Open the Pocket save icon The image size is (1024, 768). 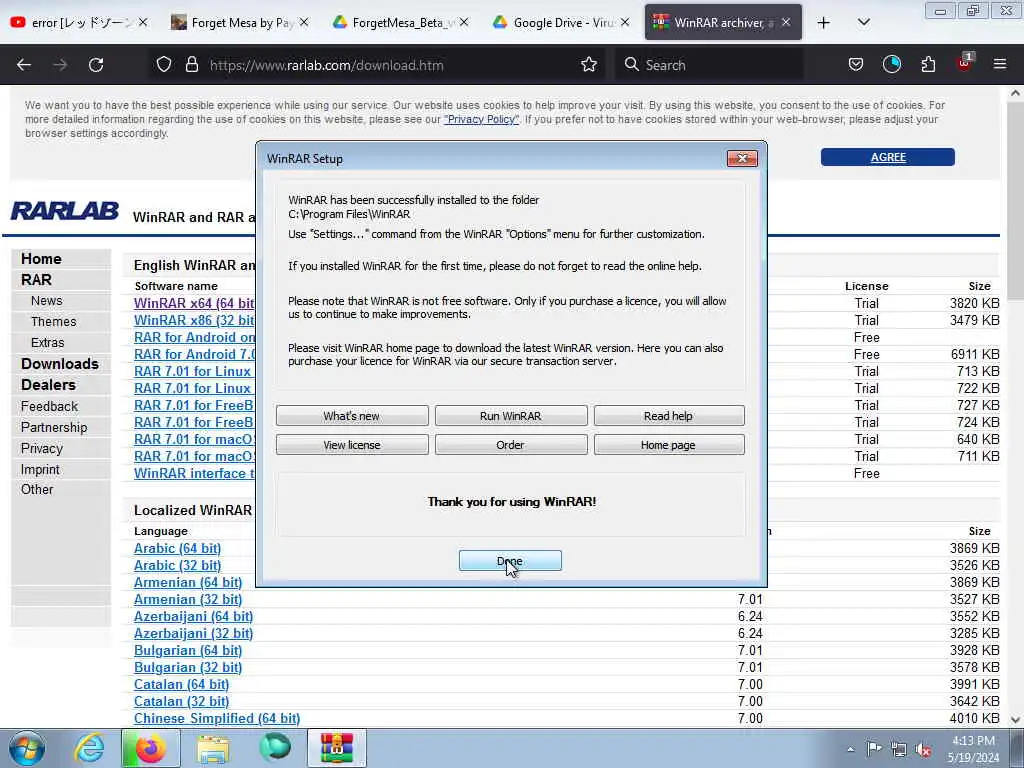click(x=856, y=65)
